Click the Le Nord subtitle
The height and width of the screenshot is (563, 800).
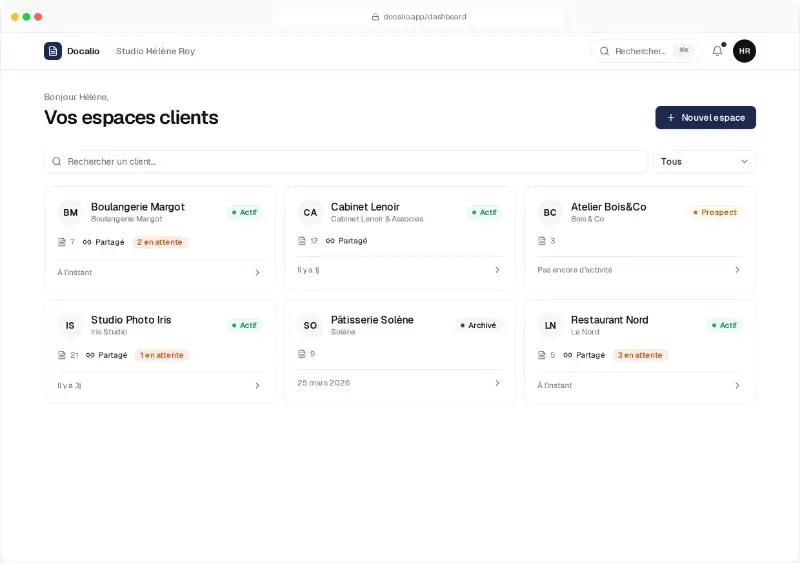coord(585,332)
